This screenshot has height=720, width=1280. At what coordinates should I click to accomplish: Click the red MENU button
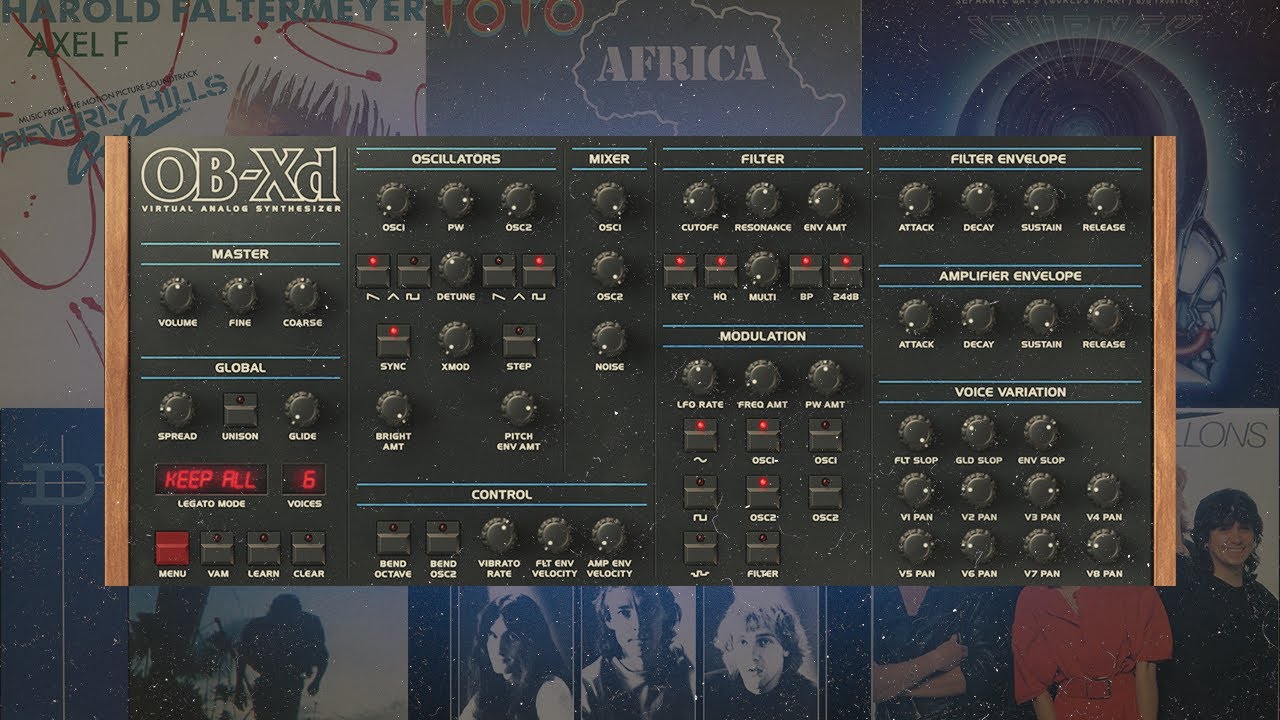click(x=172, y=548)
